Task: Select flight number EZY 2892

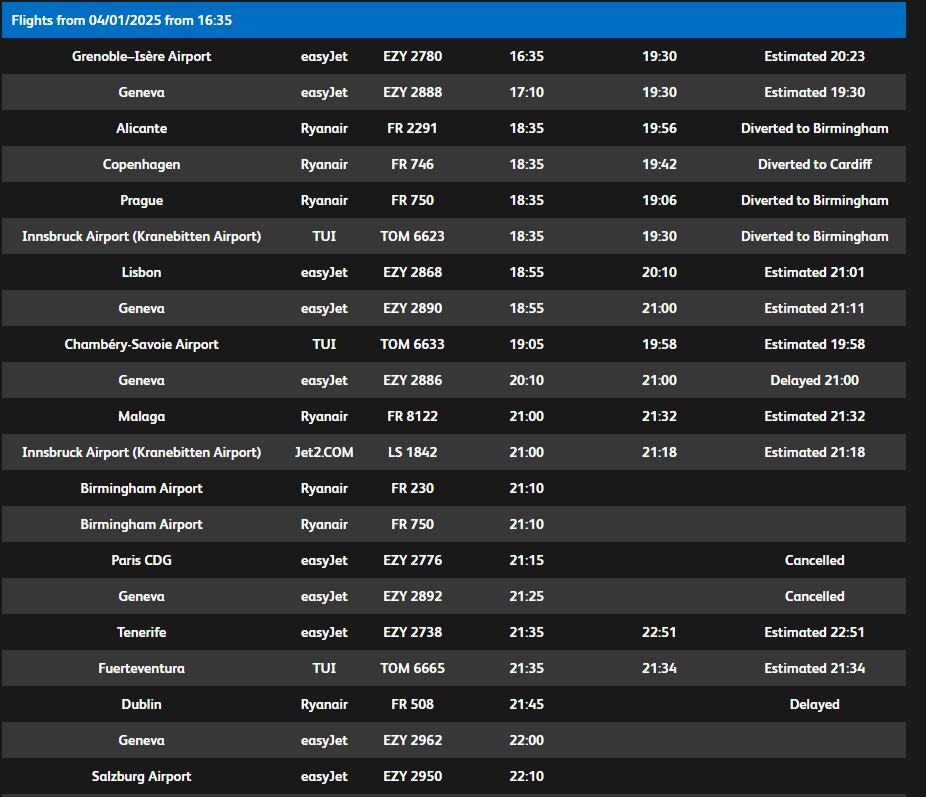Action: (x=412, y=596)
